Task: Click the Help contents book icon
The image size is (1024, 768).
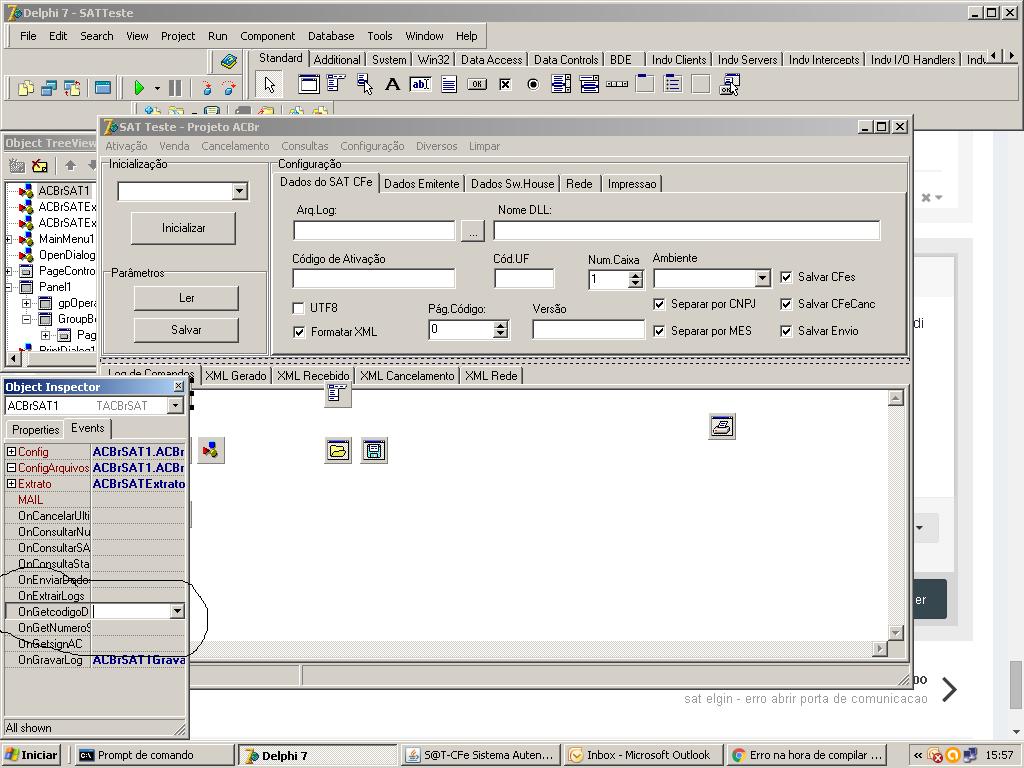Action: click(x=229, y=62)
